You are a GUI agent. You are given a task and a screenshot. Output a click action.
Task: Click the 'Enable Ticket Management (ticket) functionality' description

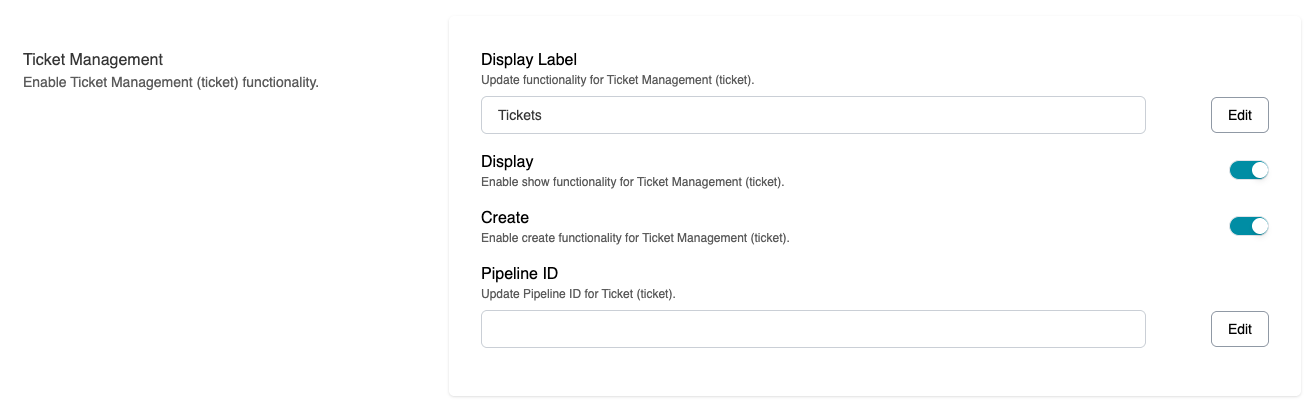coord(170,82)
